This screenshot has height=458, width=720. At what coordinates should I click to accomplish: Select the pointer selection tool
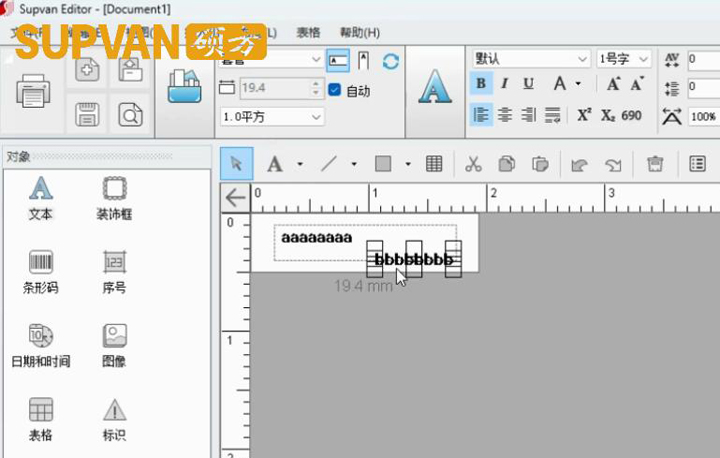click(x=236, y=164)
